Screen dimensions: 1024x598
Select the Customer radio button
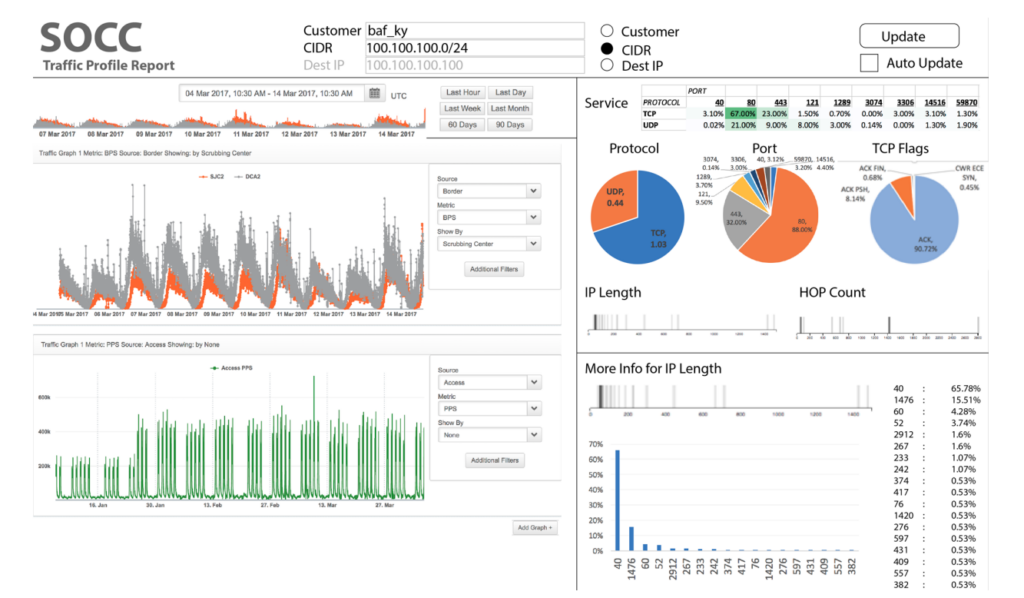[x=606, y=31]
